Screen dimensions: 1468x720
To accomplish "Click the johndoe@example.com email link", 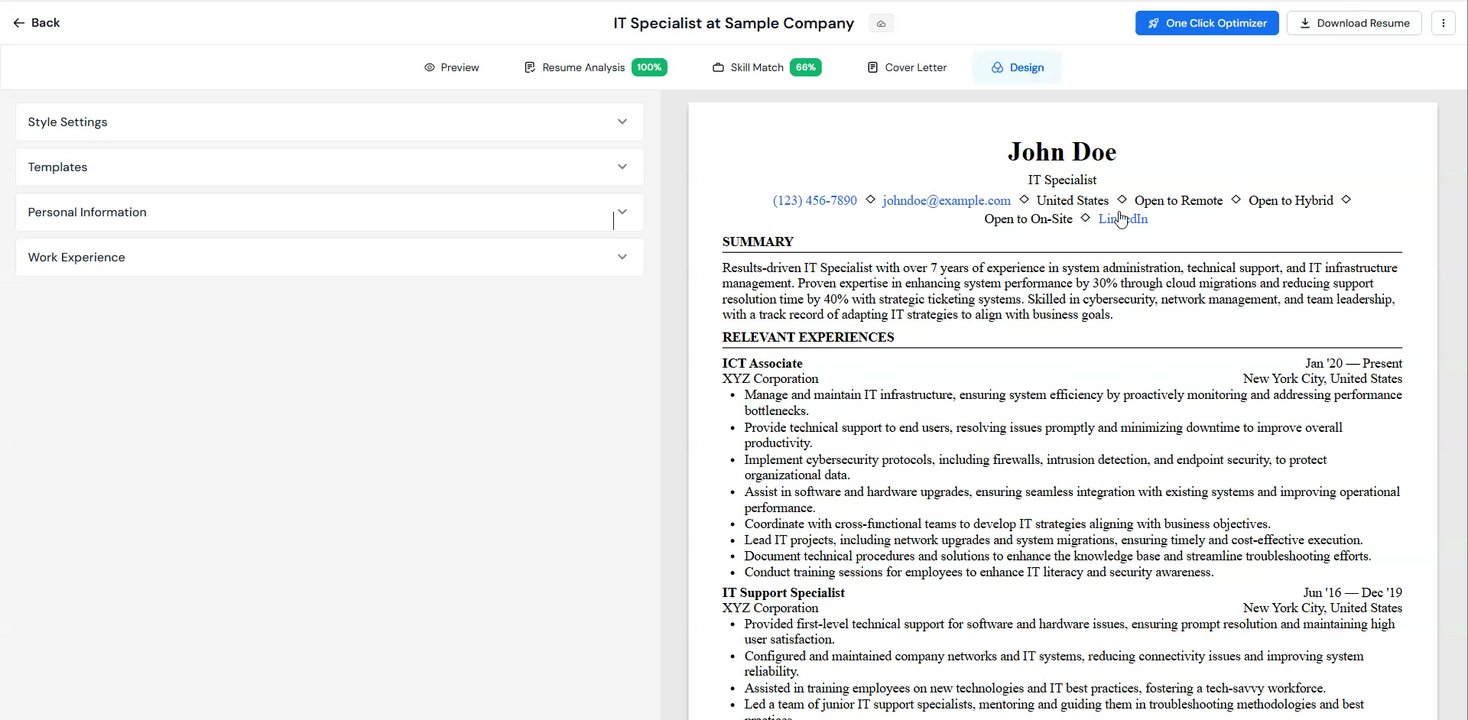I will (946, 201).
